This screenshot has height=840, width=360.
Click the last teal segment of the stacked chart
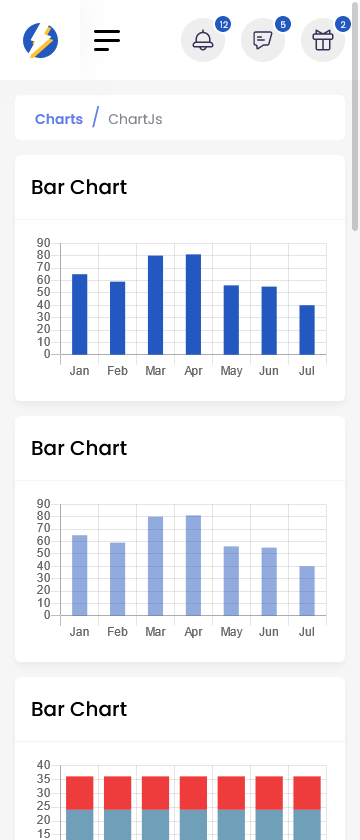(307, 824)
